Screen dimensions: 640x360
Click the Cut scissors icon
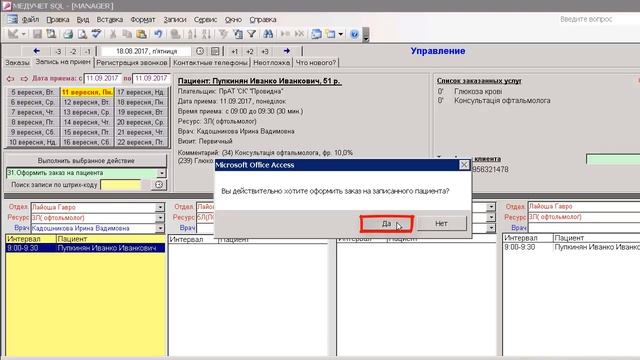113,34
